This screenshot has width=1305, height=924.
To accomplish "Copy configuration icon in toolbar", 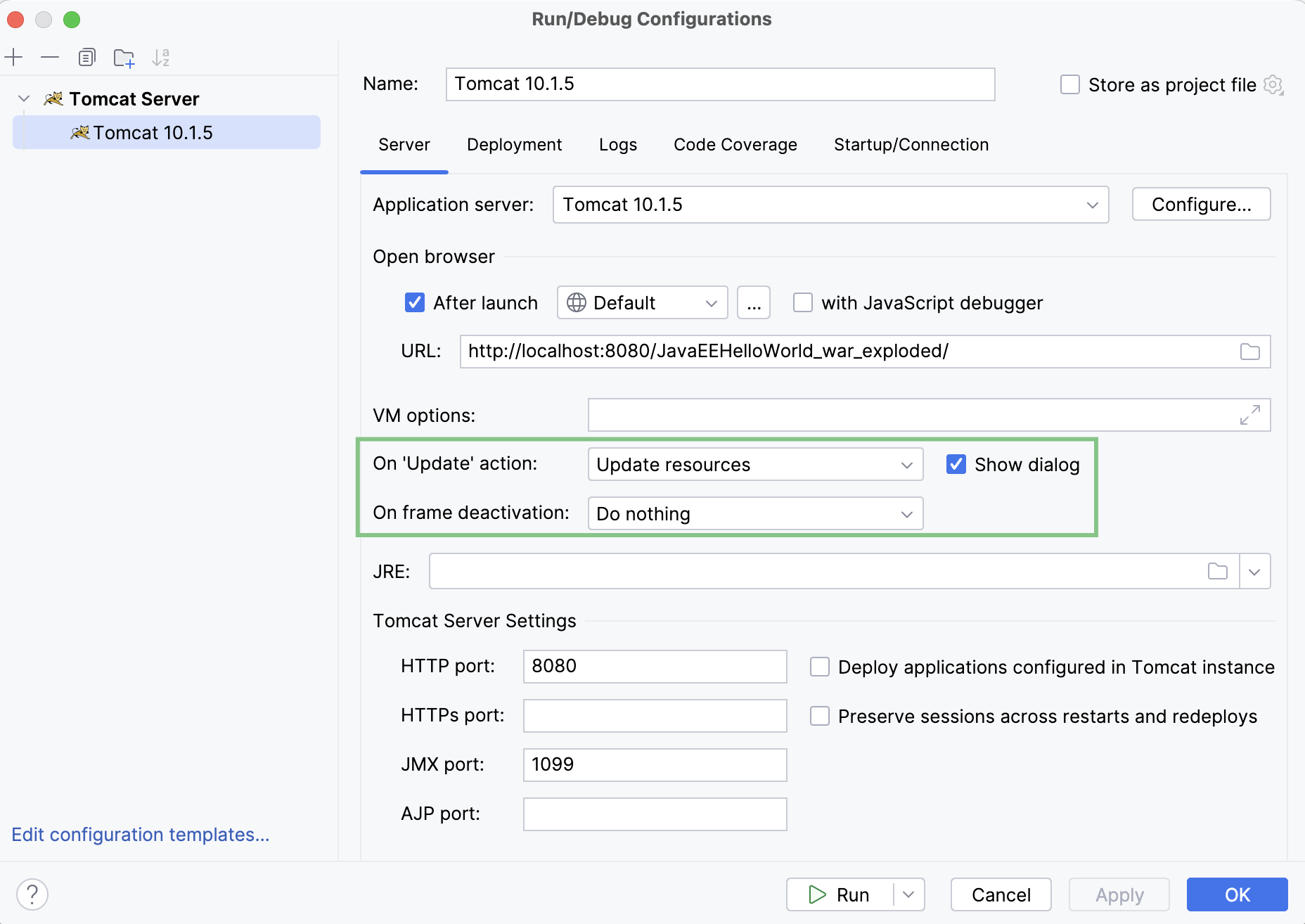I will pyautogui.click(x=86, y=57).
